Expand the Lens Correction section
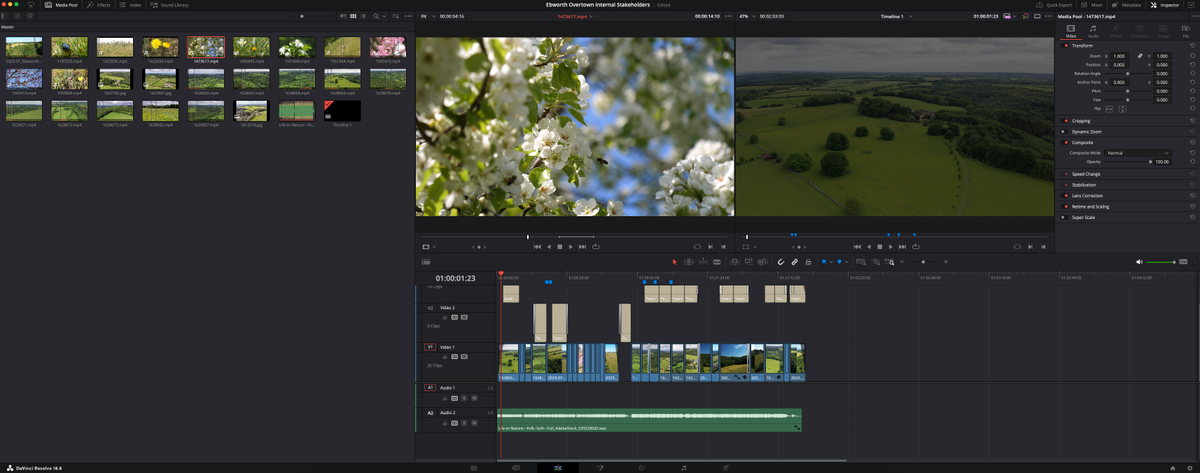Viewport: 1200px width, 473px height. pos(1088,196)
